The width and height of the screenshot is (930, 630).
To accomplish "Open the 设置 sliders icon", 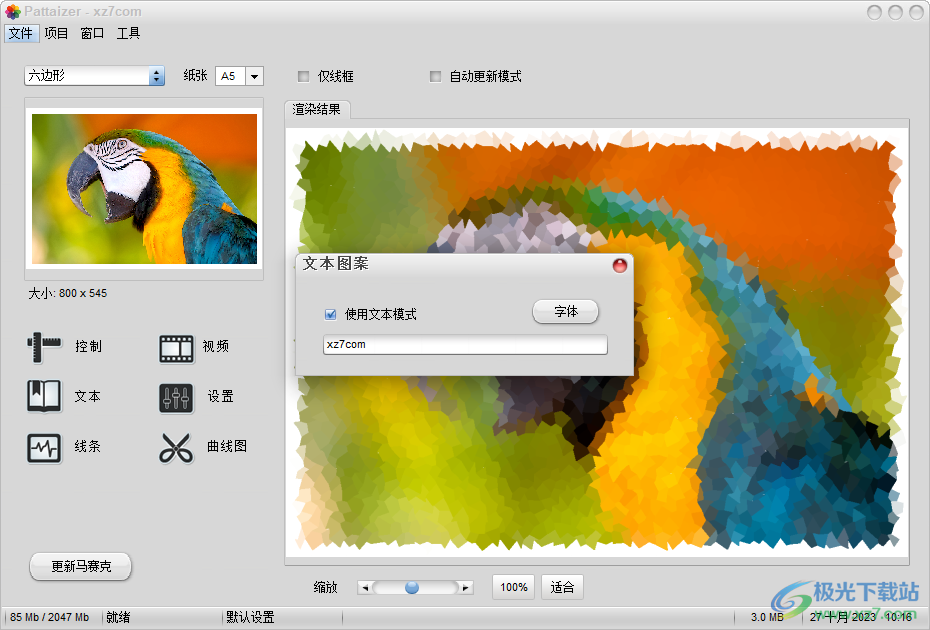I will point(176,397).
